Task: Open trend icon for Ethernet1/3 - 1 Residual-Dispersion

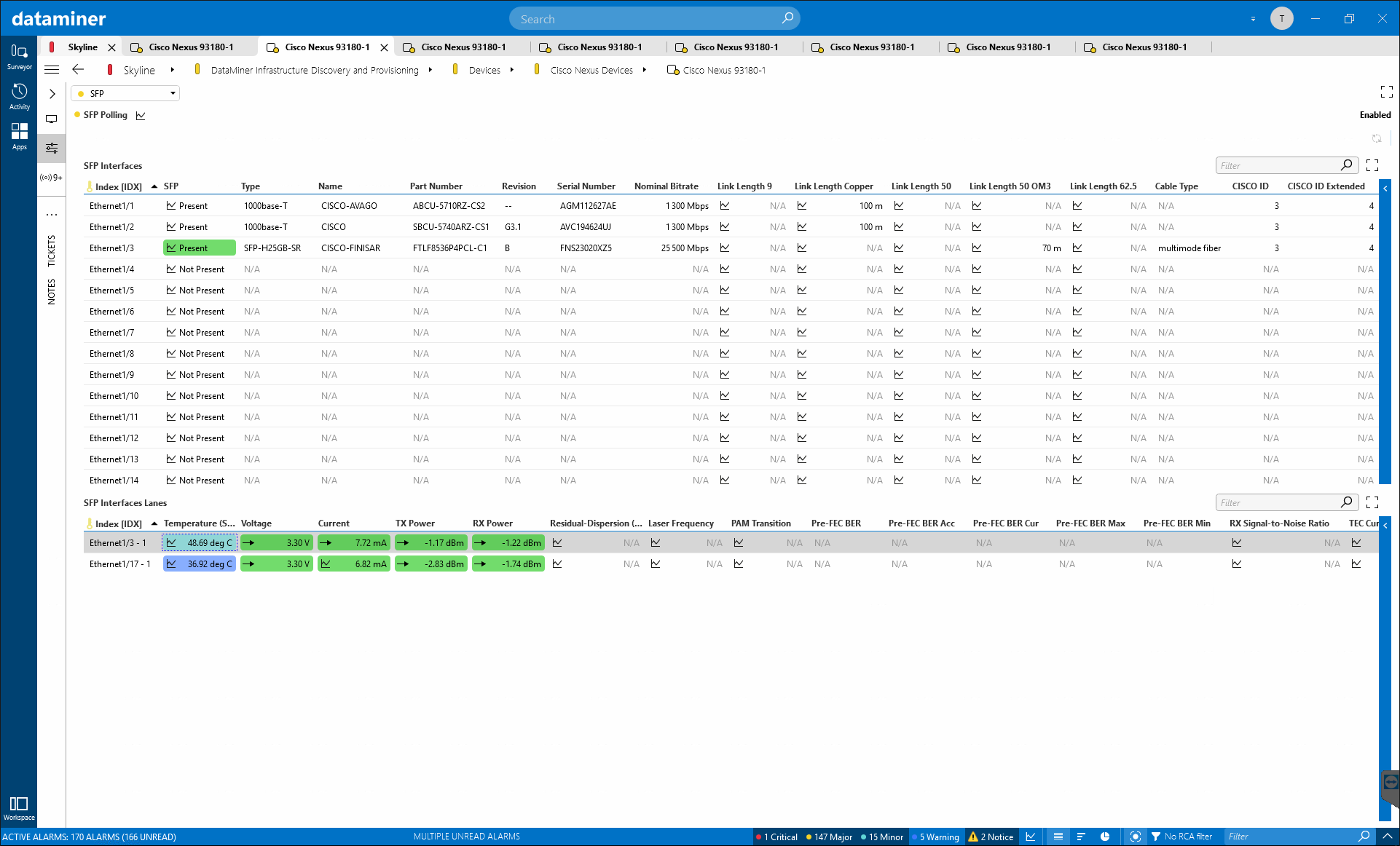Action: coord(557,543)
